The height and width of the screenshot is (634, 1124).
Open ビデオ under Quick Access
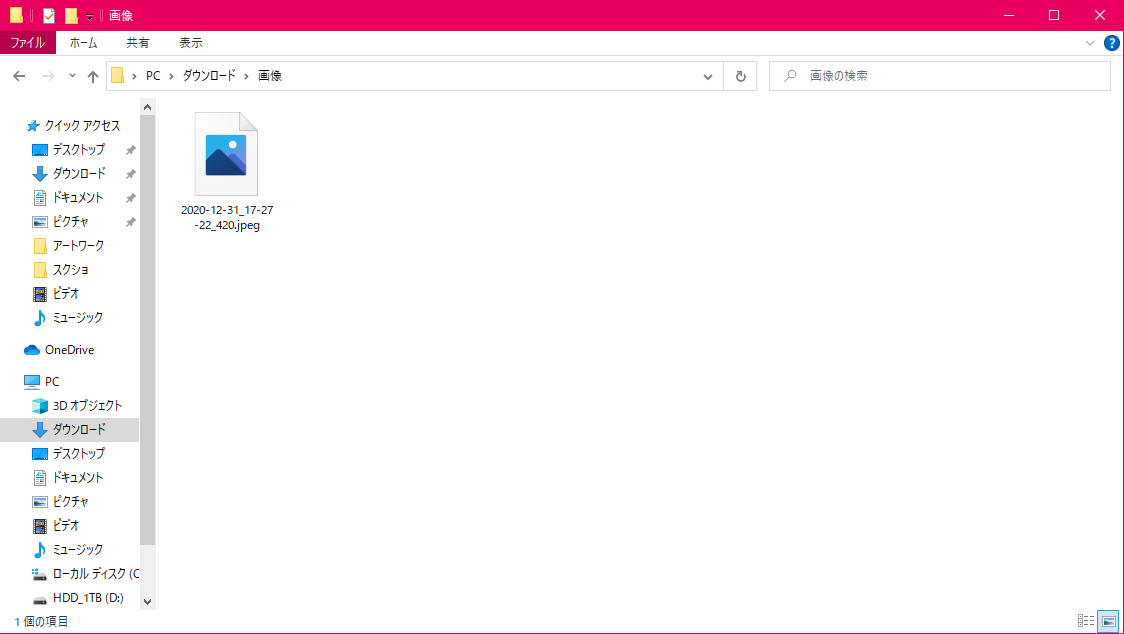65,293
